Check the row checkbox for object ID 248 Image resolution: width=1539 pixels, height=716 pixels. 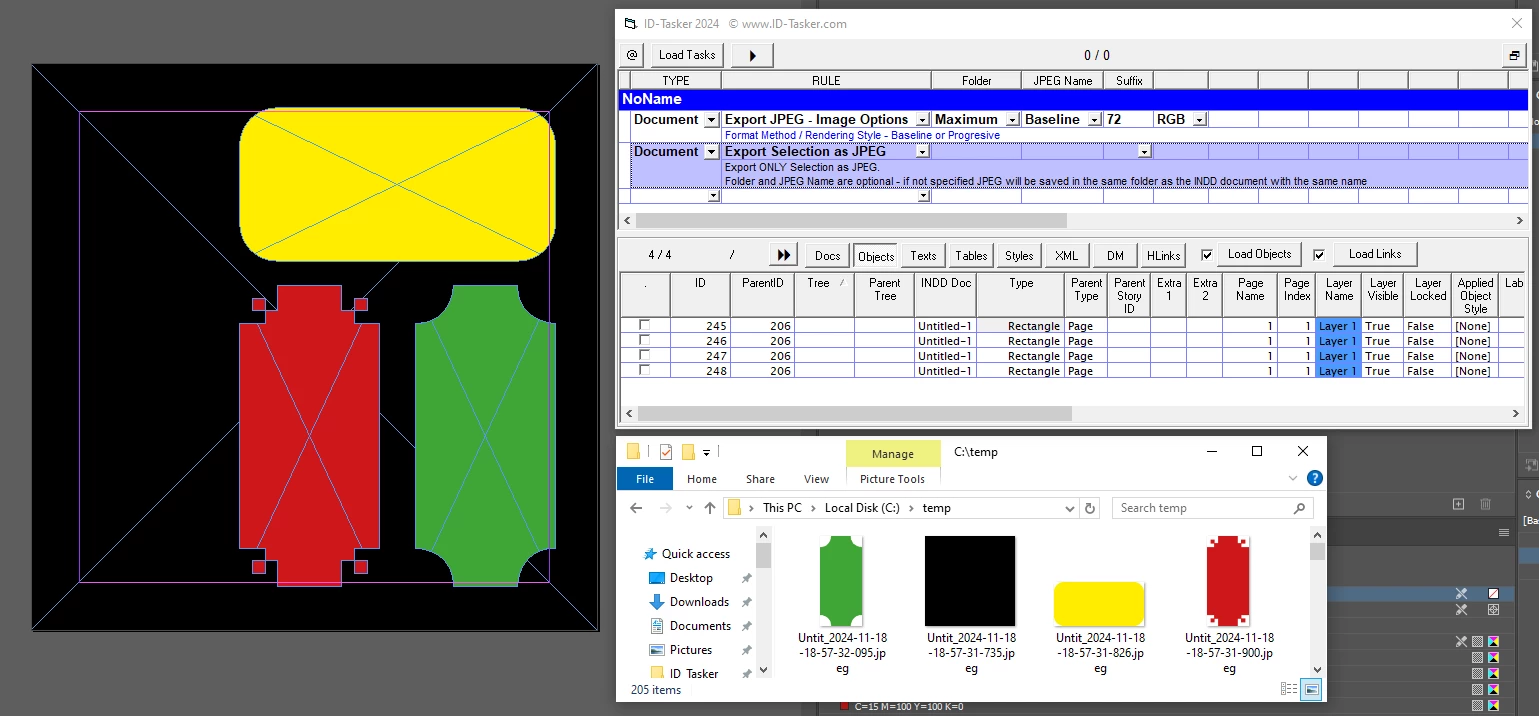644,370
